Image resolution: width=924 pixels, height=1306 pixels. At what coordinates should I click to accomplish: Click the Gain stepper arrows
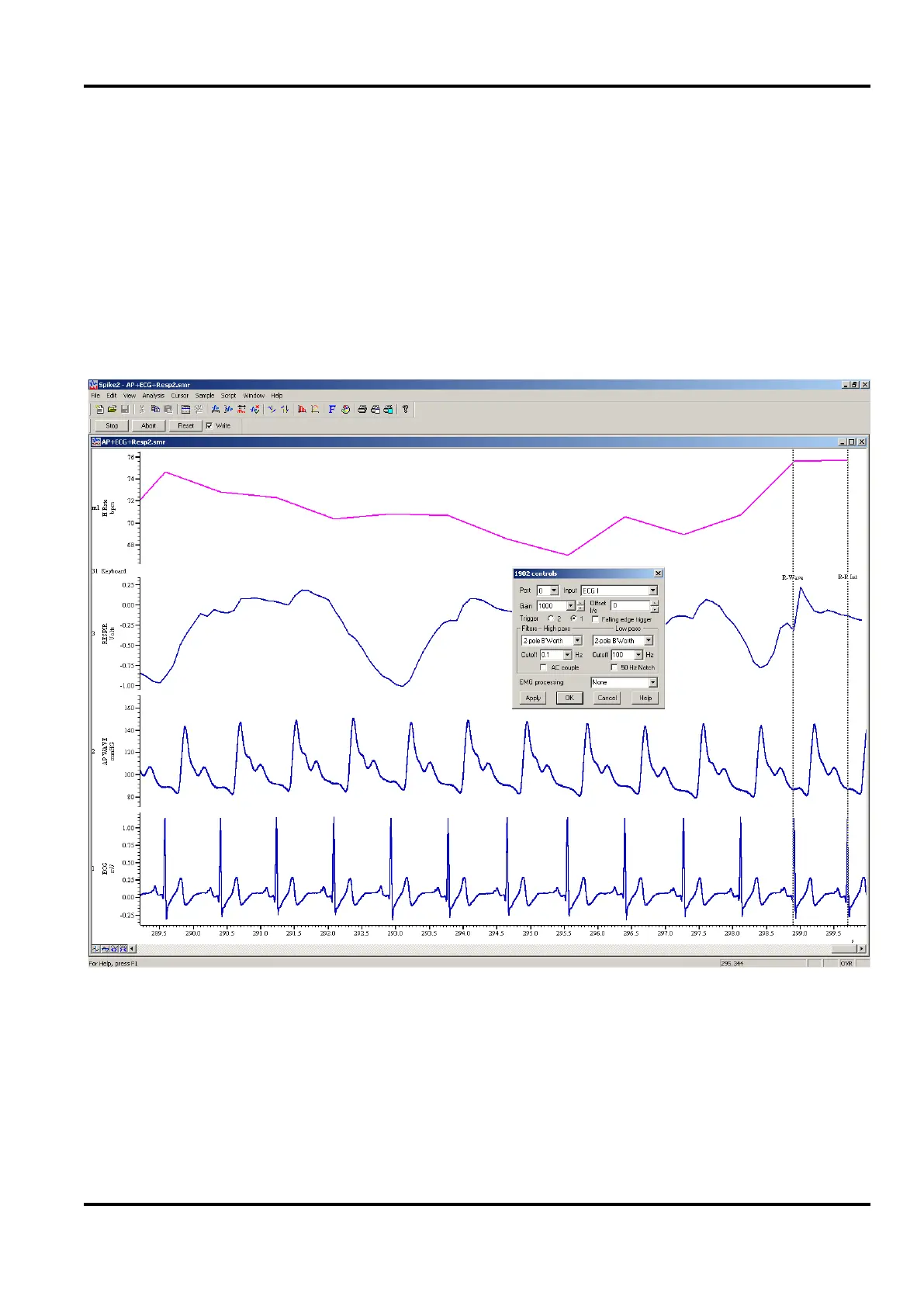pyautogui.click(x=580, y=605)
